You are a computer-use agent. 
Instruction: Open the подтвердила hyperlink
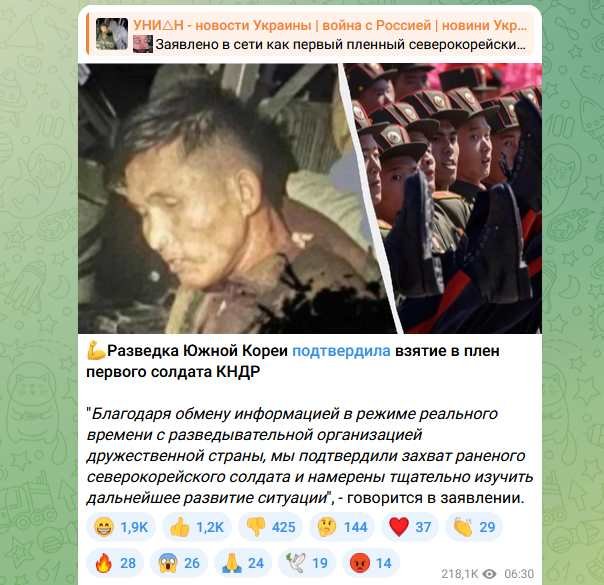coord(341,351)
